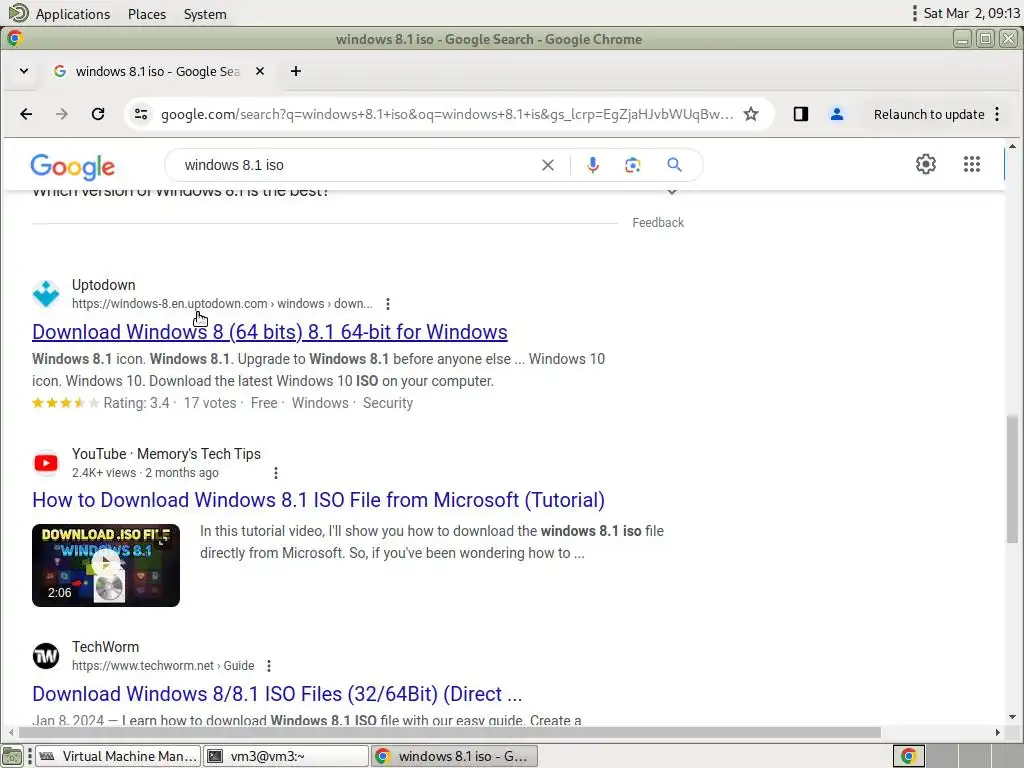Image resolution: width=1024 pixels, height=768 pixels.
Task: Open site information icon in address bar
Action: point(141,114)
